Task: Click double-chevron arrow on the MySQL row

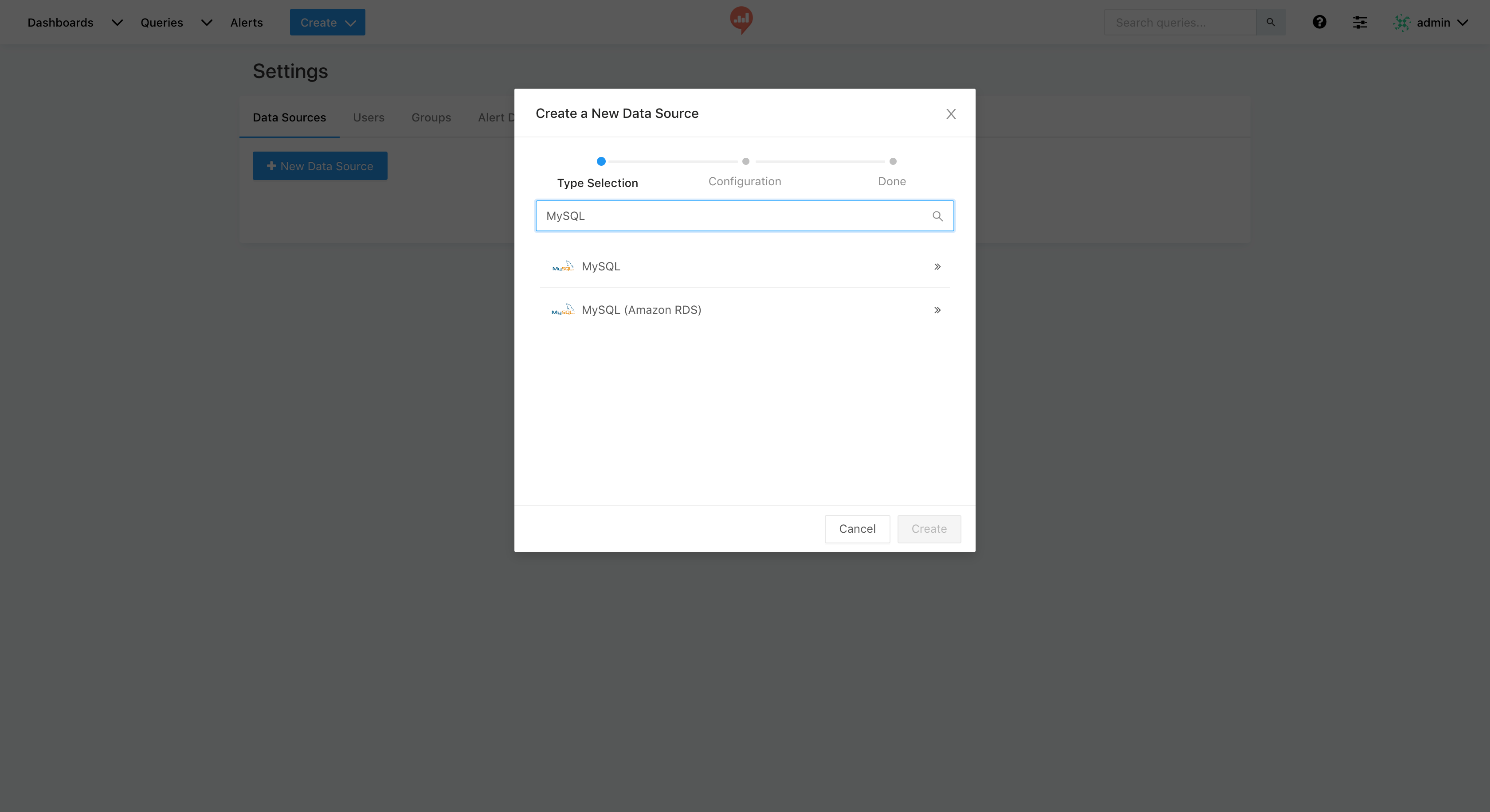Action: [937, 266]
